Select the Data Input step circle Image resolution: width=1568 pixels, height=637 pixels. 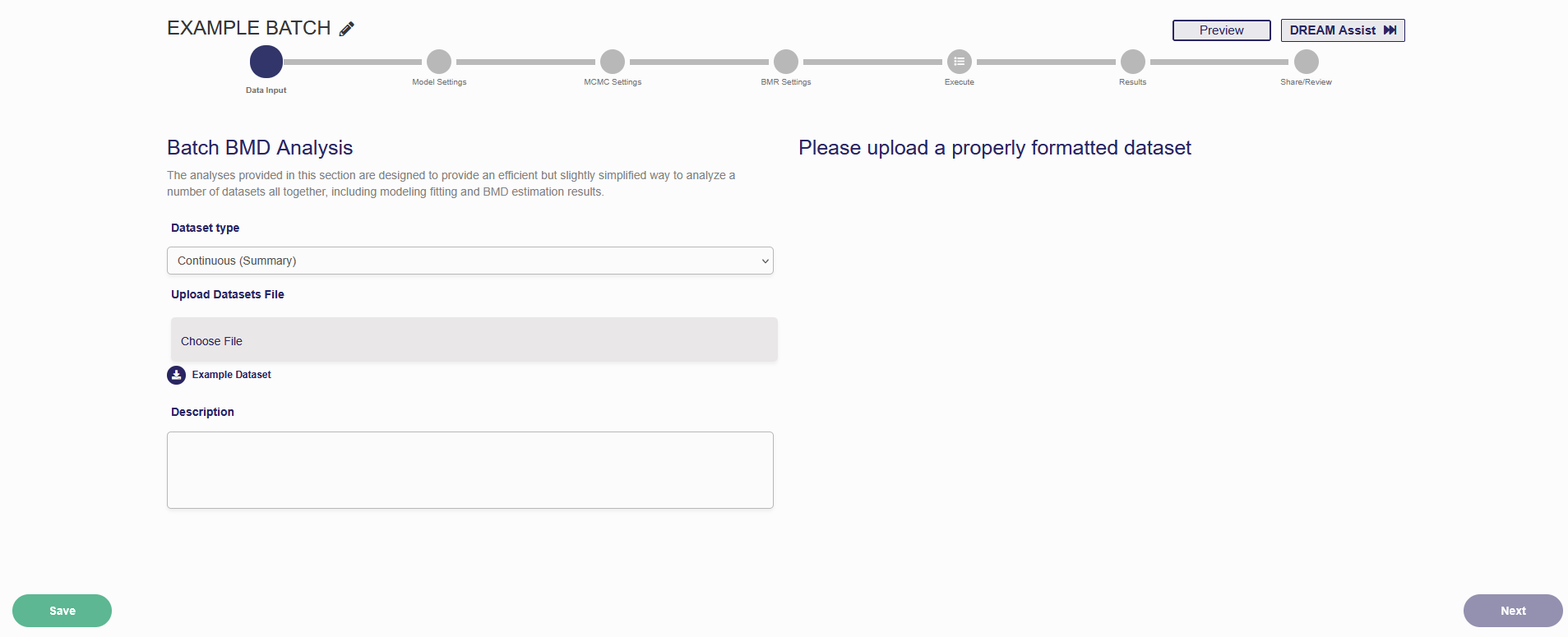(x=266, y=62)
